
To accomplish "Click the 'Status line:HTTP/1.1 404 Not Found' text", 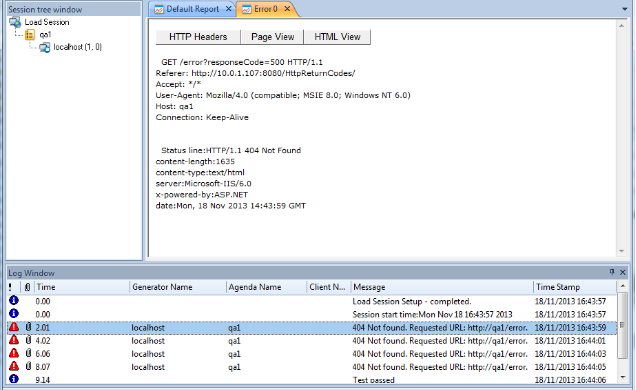I will [231, 150].
